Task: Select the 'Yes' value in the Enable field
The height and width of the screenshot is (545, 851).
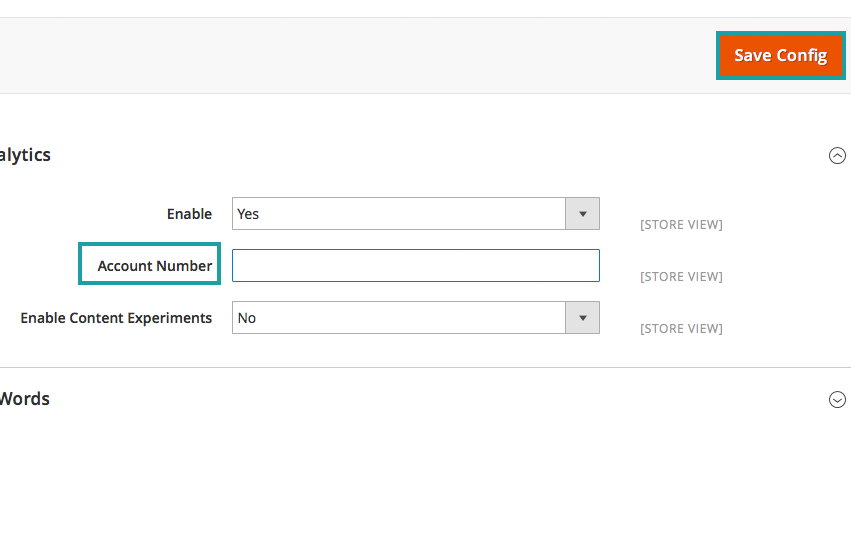Action: click(398, 214)
